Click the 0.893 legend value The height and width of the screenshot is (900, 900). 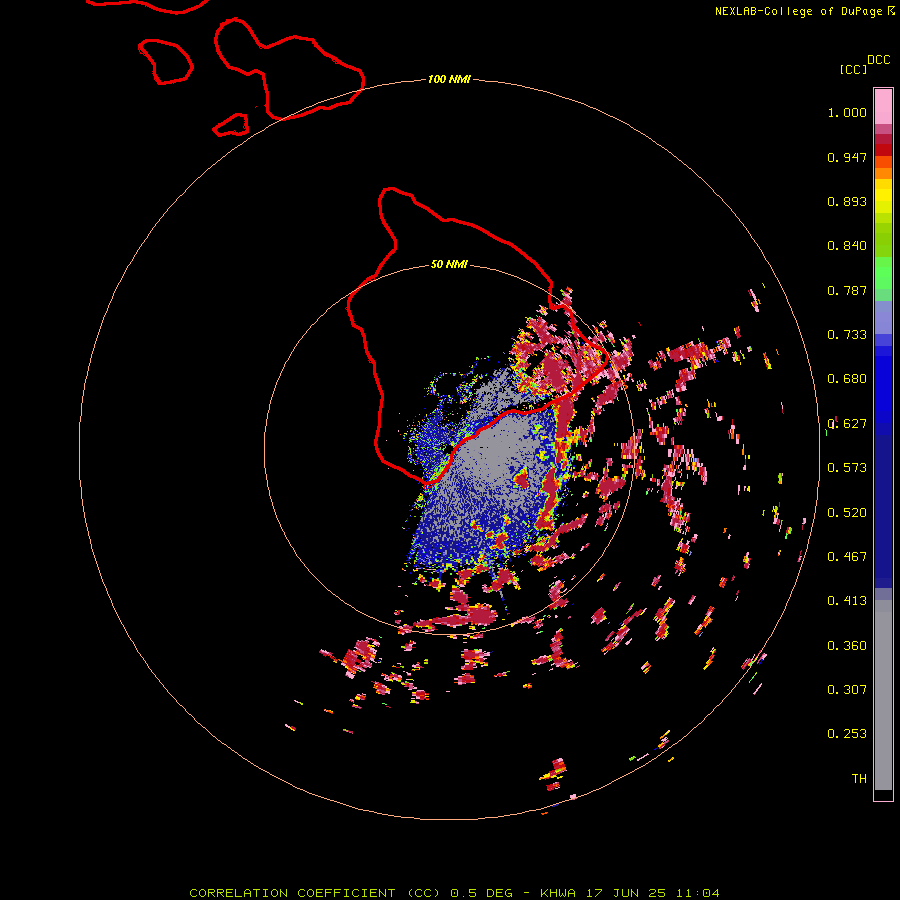point(847,201)
